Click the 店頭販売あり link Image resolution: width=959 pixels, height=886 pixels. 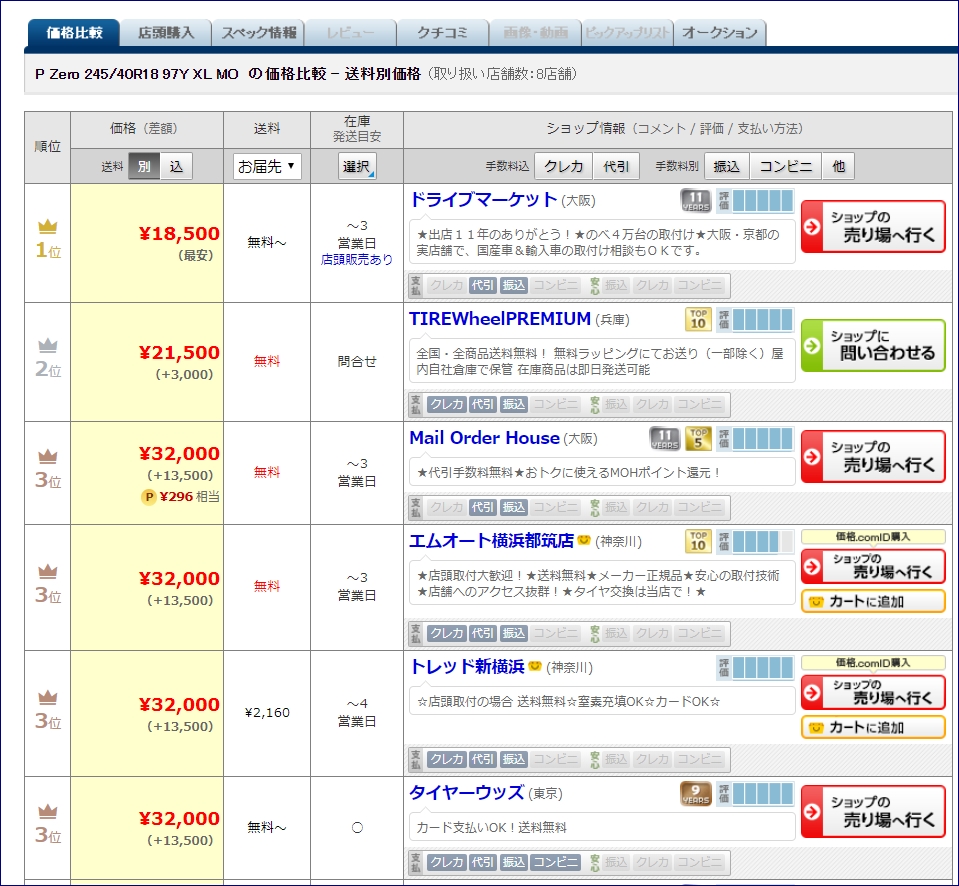point(357,260)
